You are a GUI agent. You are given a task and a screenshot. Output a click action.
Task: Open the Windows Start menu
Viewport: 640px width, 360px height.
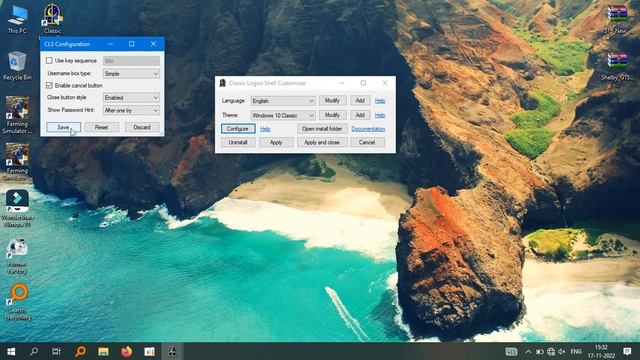pos(11,351)
